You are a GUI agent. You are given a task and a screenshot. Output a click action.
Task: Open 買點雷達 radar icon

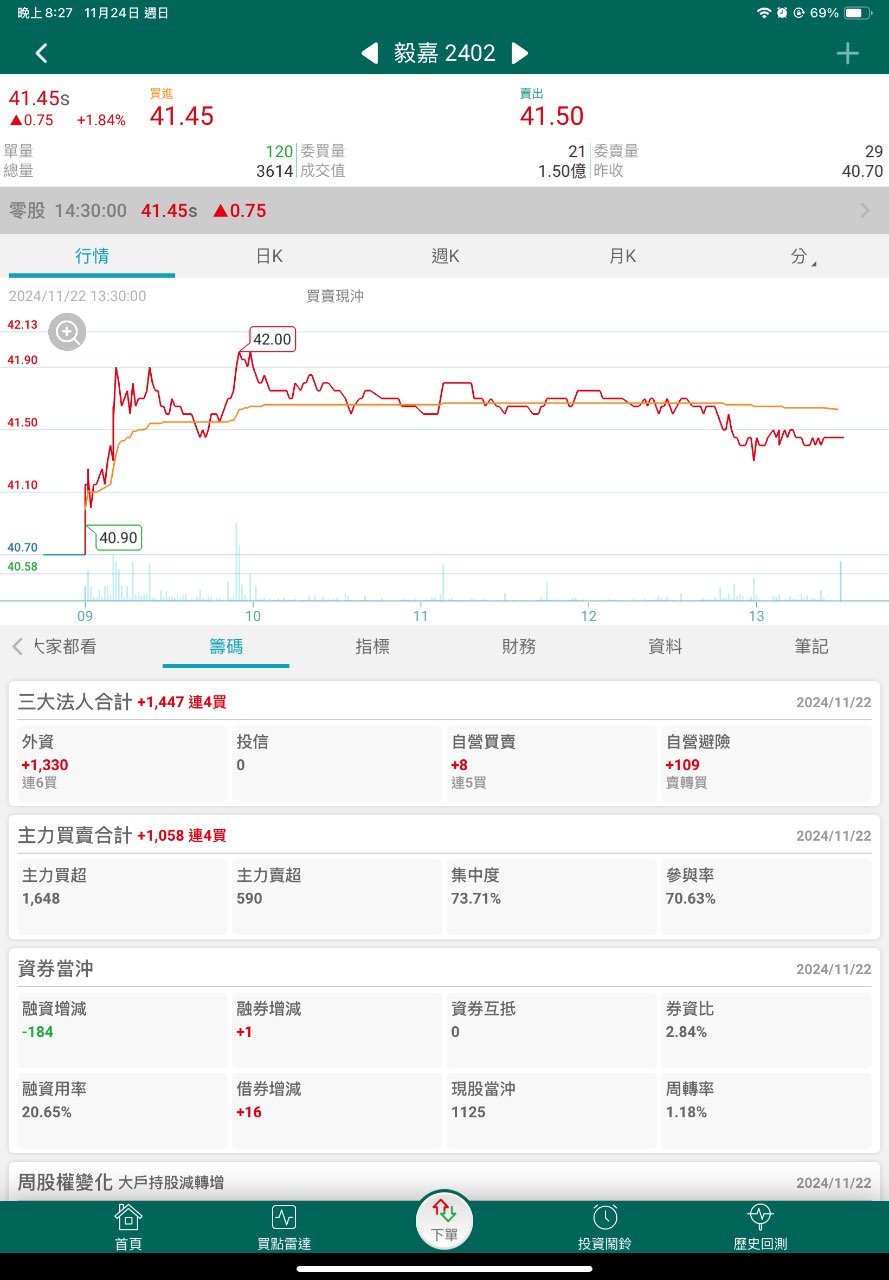pos(284,1226)
